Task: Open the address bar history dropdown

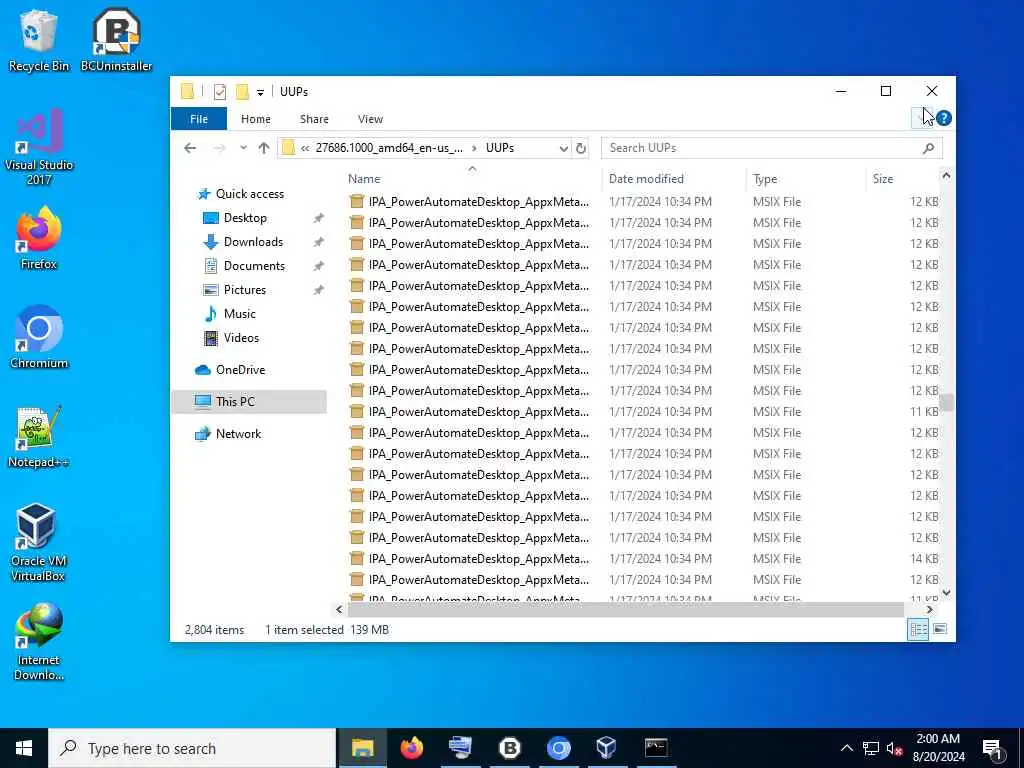Action: [564, 148]
